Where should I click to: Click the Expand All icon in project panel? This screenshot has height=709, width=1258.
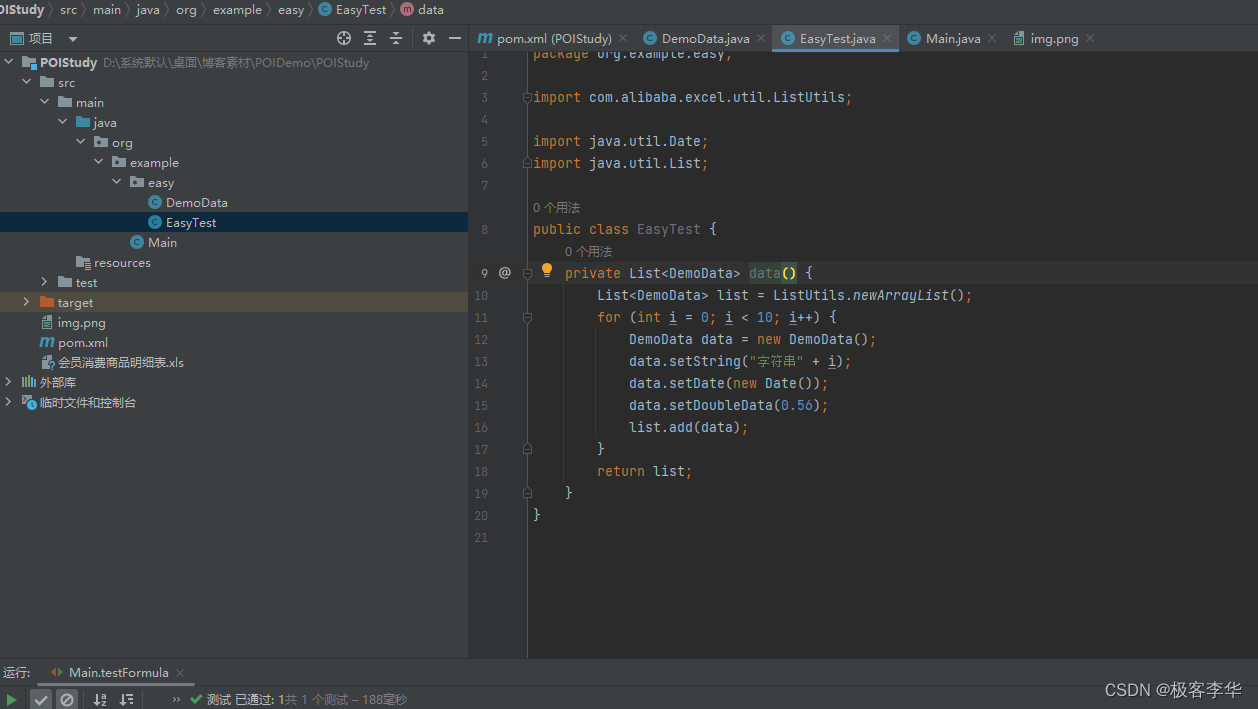[370, 38]
